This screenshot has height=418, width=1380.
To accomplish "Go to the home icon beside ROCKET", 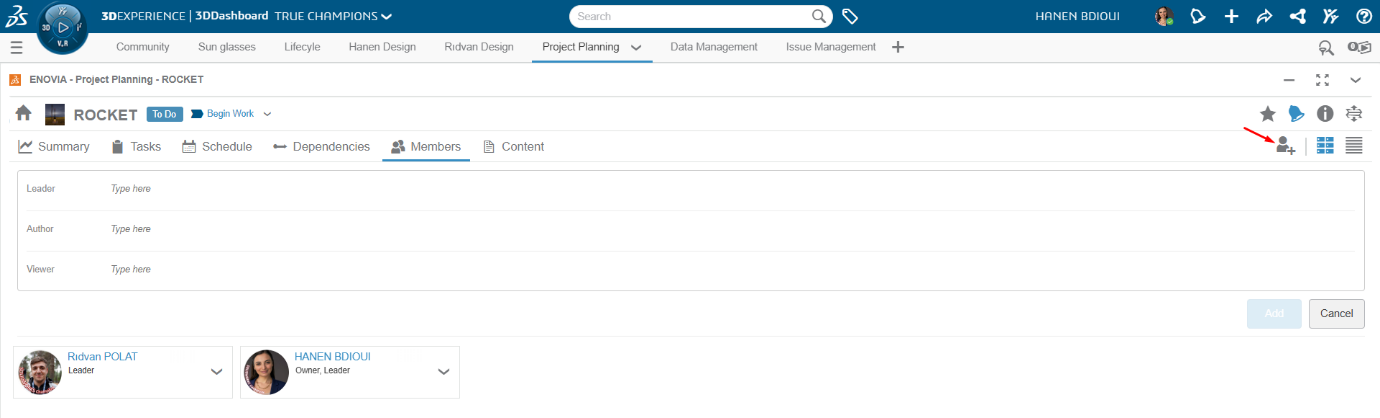I will [24, 113].
